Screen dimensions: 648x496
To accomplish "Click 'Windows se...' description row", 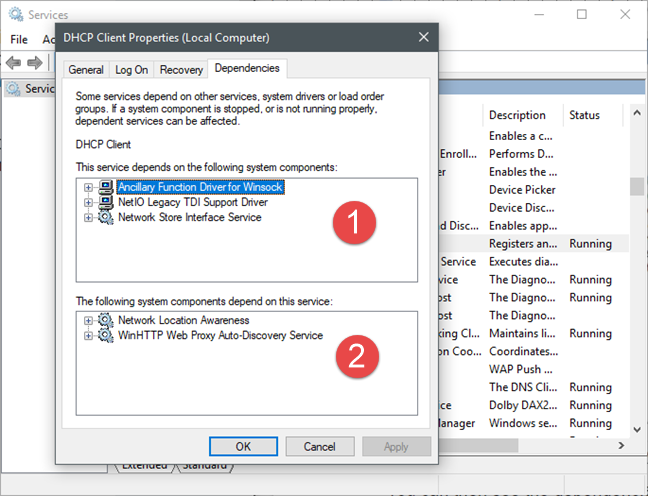I will [x=523, y=423].
